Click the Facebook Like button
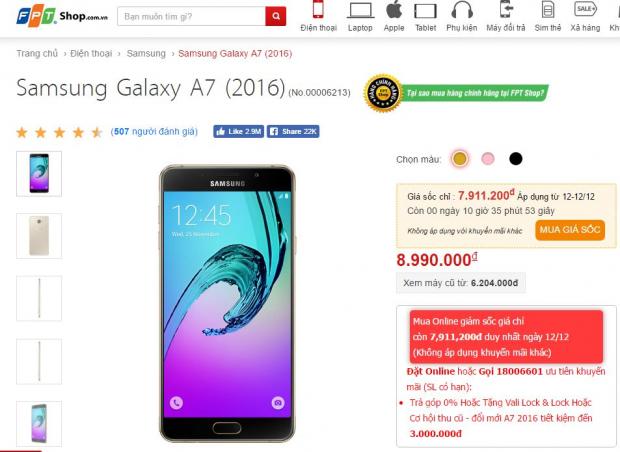 tap(238, 132)
